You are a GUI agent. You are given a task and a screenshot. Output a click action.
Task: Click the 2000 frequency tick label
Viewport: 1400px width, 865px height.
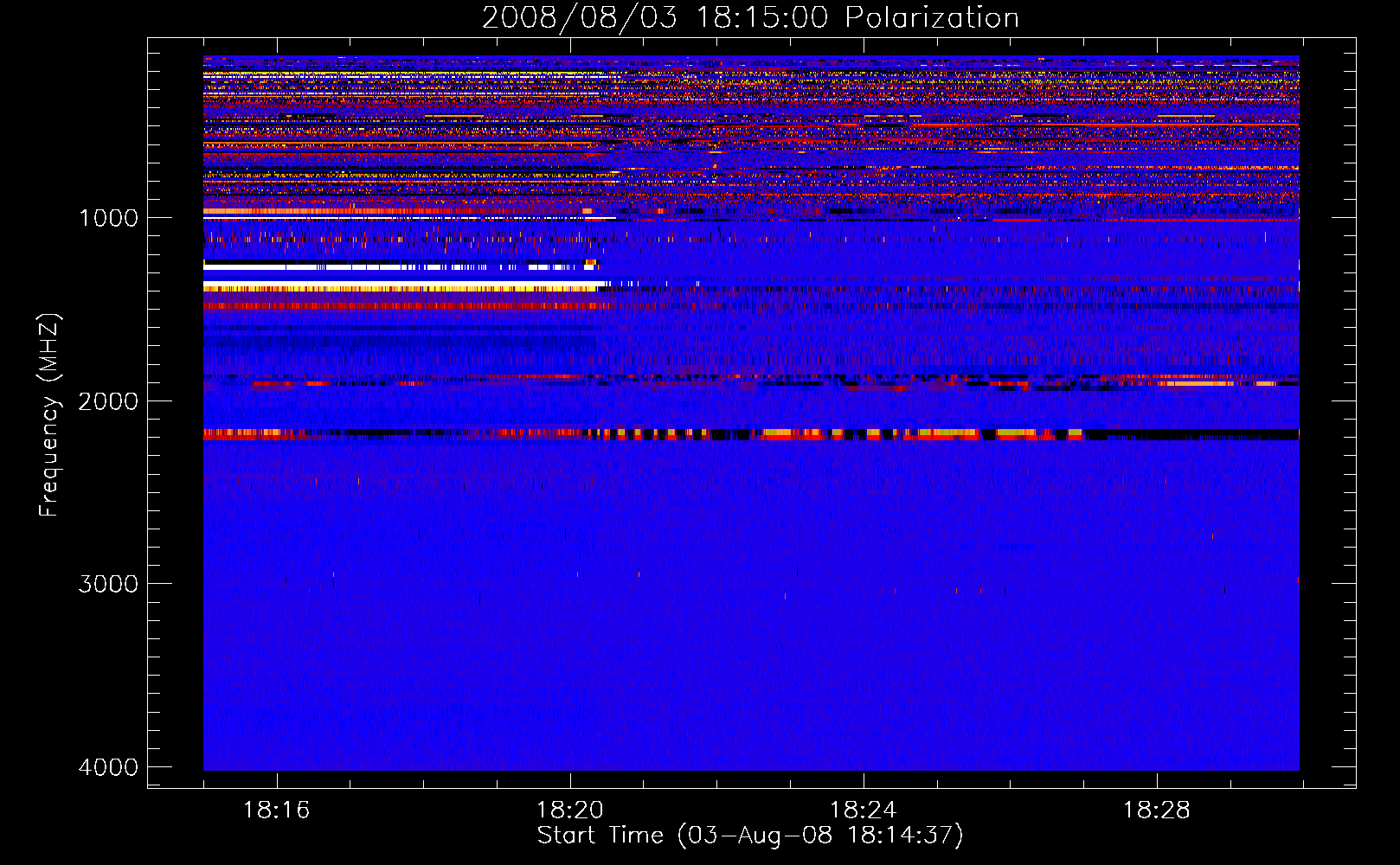(108, 401)
